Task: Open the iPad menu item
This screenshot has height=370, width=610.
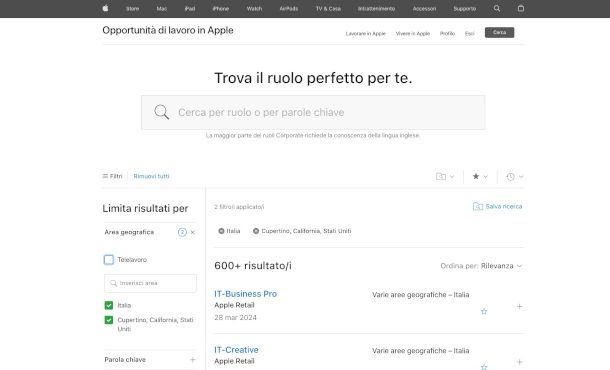Action: pyautogui.click(x=190, y=9)
